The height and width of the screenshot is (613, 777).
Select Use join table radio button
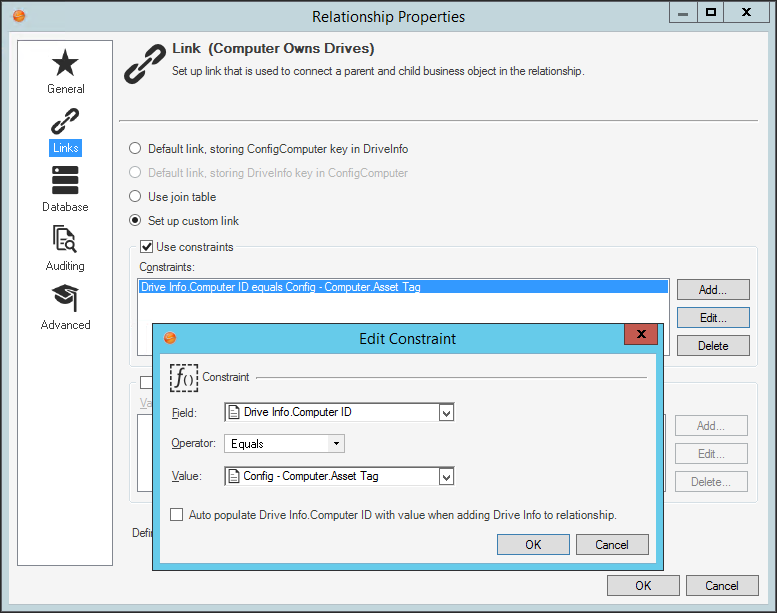(135, 196)
